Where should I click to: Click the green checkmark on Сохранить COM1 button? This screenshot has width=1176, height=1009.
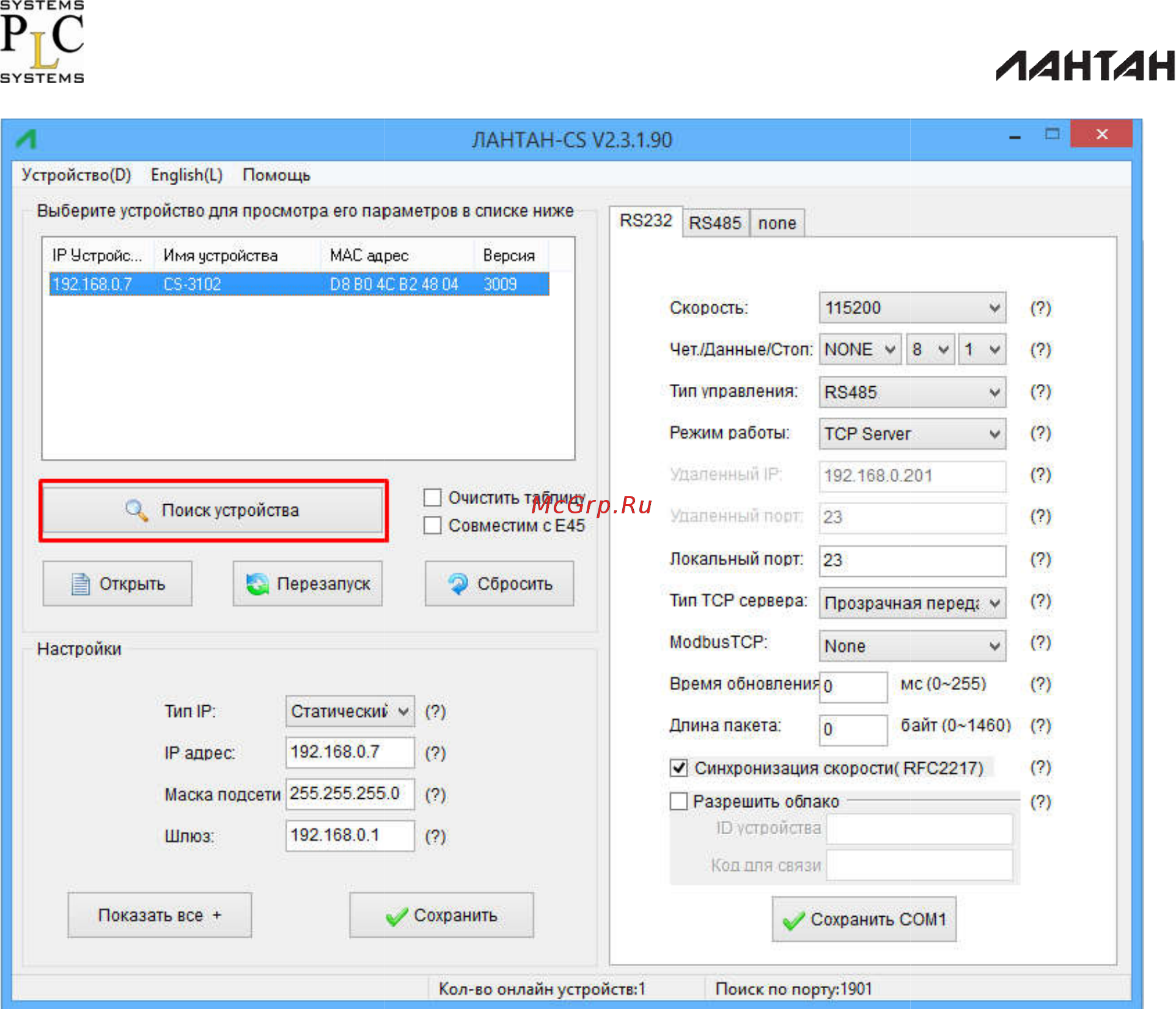click(793, 920)
